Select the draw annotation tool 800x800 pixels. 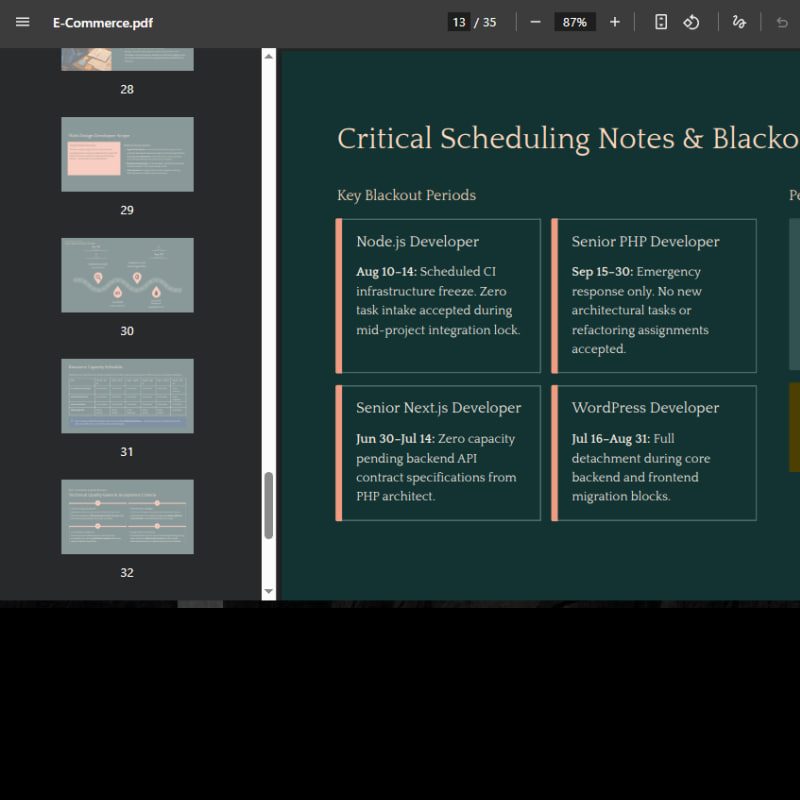point(739,22)
